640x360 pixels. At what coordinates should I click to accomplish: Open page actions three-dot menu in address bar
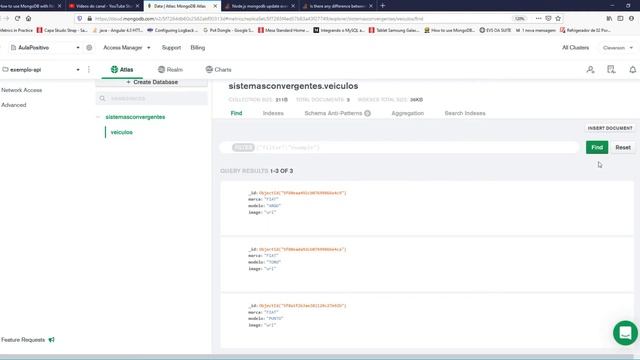[538, 18]
